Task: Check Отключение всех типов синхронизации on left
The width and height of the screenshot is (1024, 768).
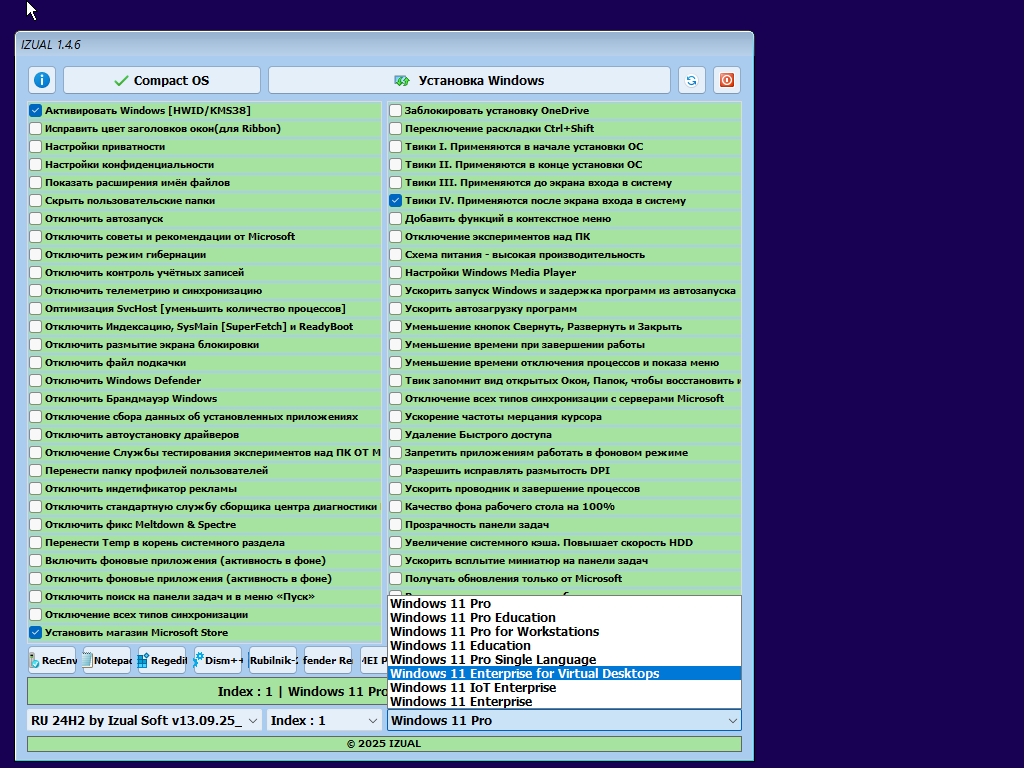Action: click(x=35, y=615)
